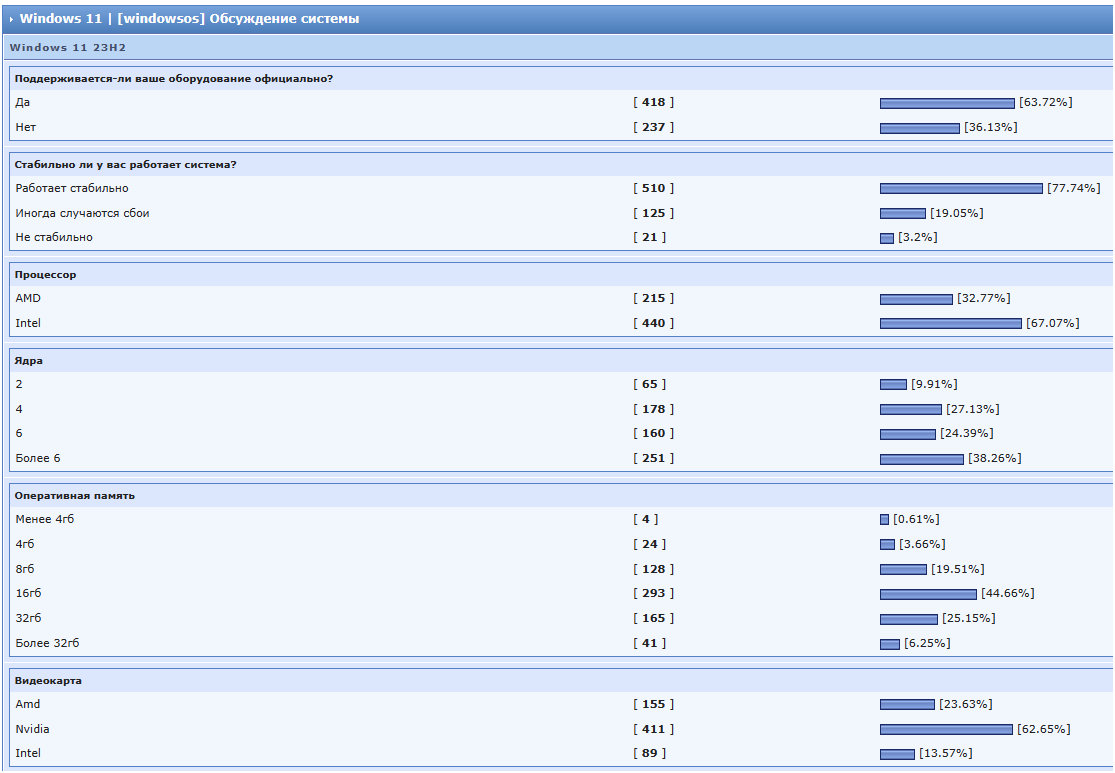The image size is (1115, 773).
Task: Click the 'Видеокарта' section heading
Action: point(48,681)
